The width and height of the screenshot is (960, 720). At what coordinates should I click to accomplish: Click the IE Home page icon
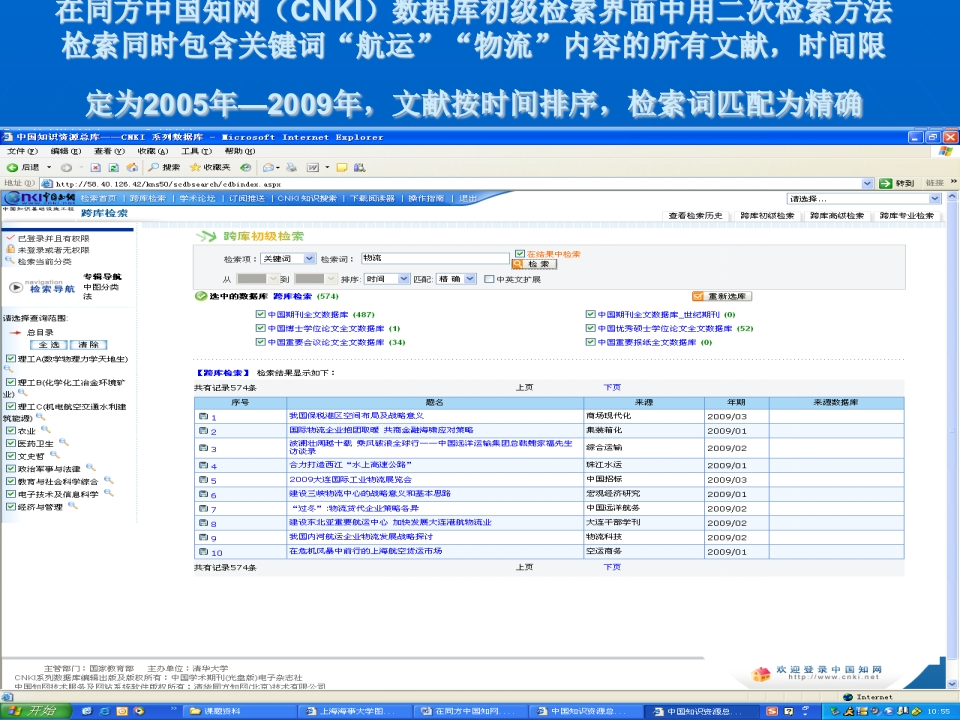[132, 167]
